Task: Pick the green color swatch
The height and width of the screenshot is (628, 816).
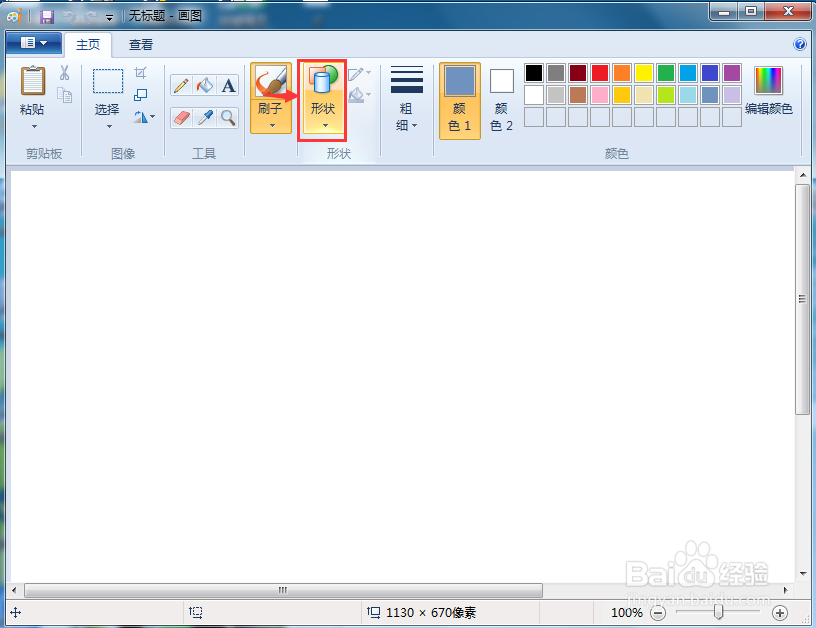Action: tap(666, 73)
